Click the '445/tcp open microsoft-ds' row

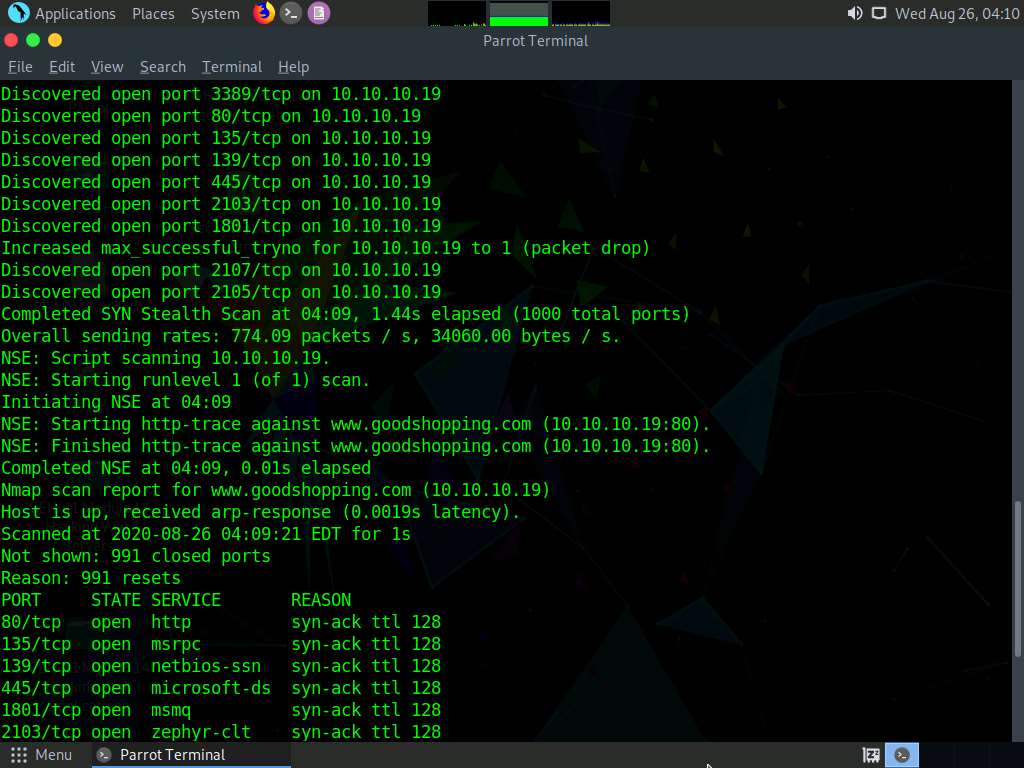point(221,688)
